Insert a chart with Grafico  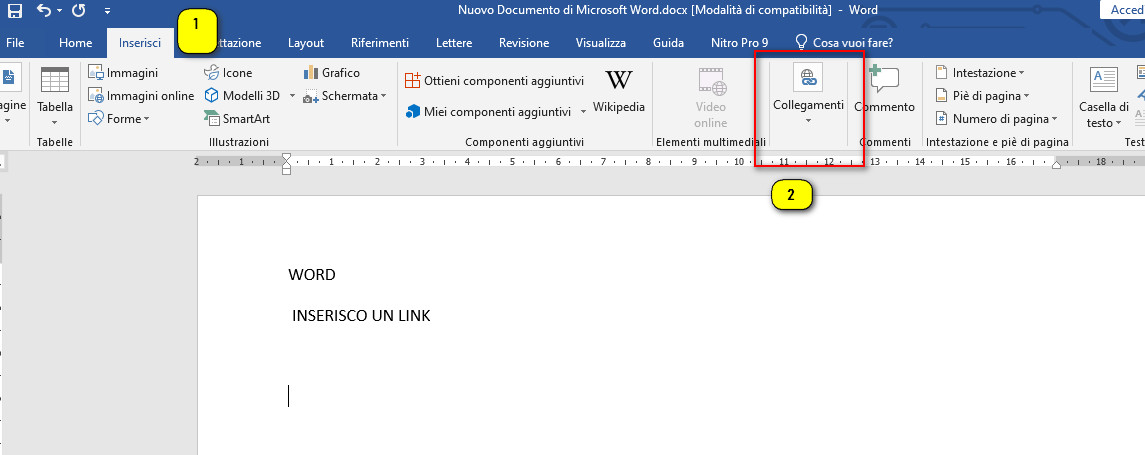(332, 73)
